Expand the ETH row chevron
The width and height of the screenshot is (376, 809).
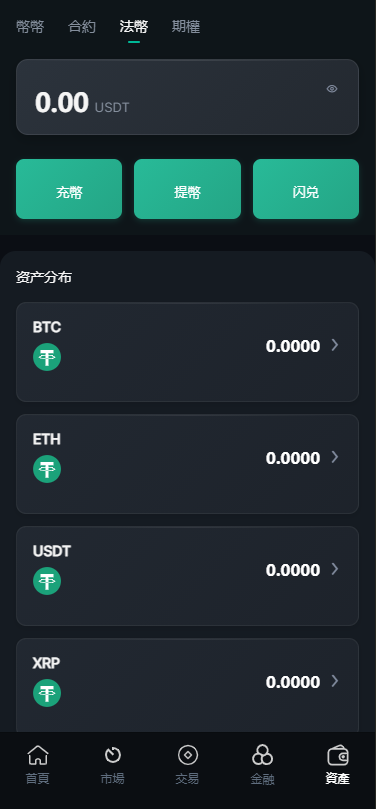point(335,457)
